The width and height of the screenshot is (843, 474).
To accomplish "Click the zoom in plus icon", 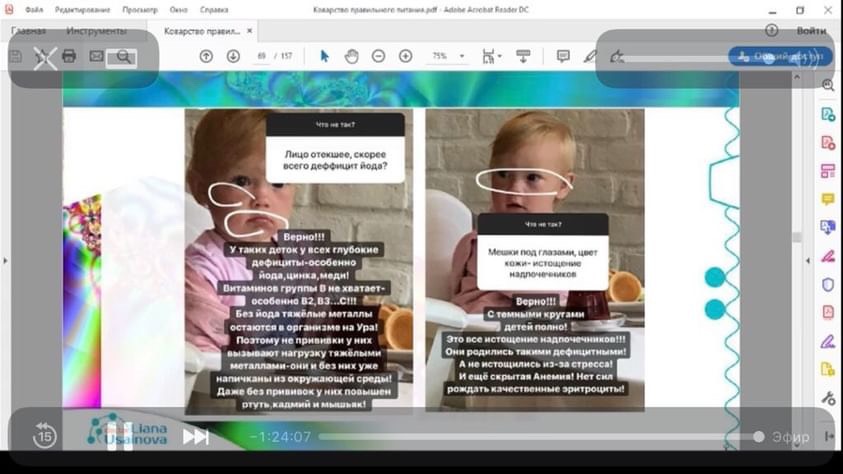I will pos(405,56).
